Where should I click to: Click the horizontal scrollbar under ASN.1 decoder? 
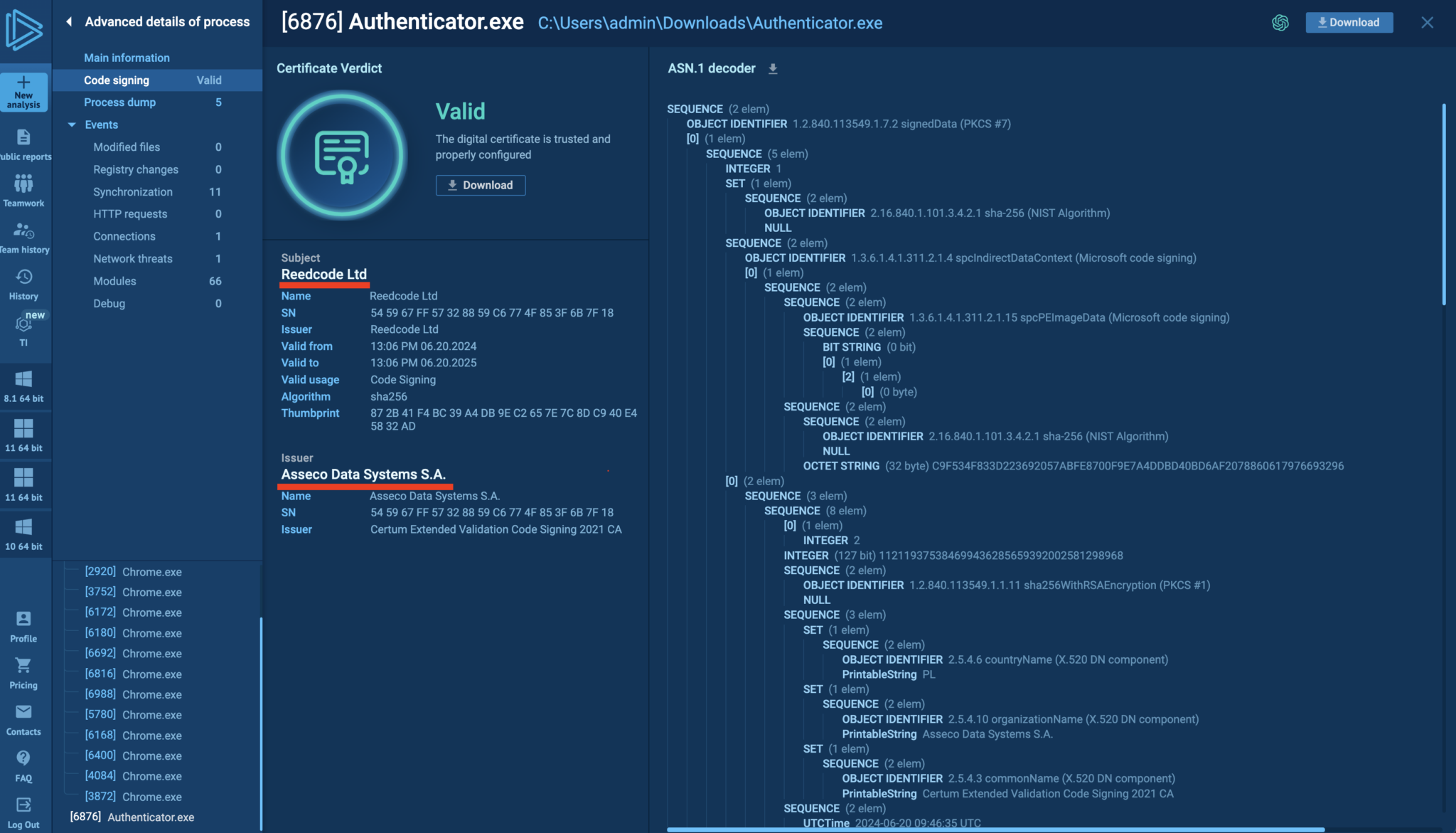tap(995, 829)
